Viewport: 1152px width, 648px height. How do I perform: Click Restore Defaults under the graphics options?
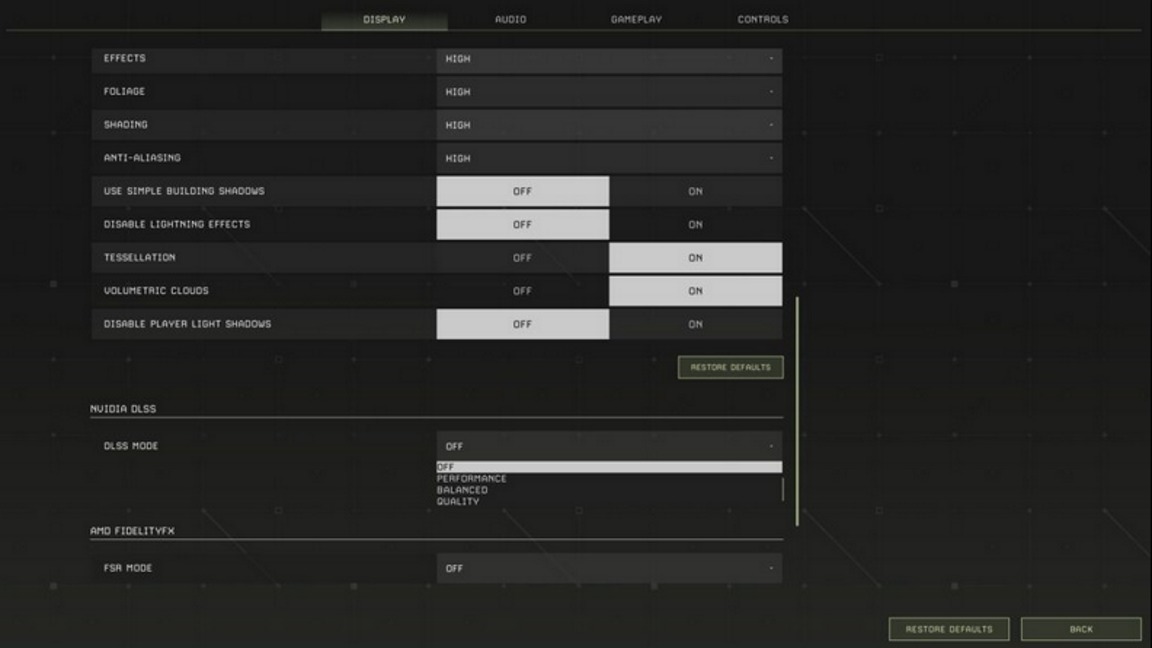tap(730, 367)
